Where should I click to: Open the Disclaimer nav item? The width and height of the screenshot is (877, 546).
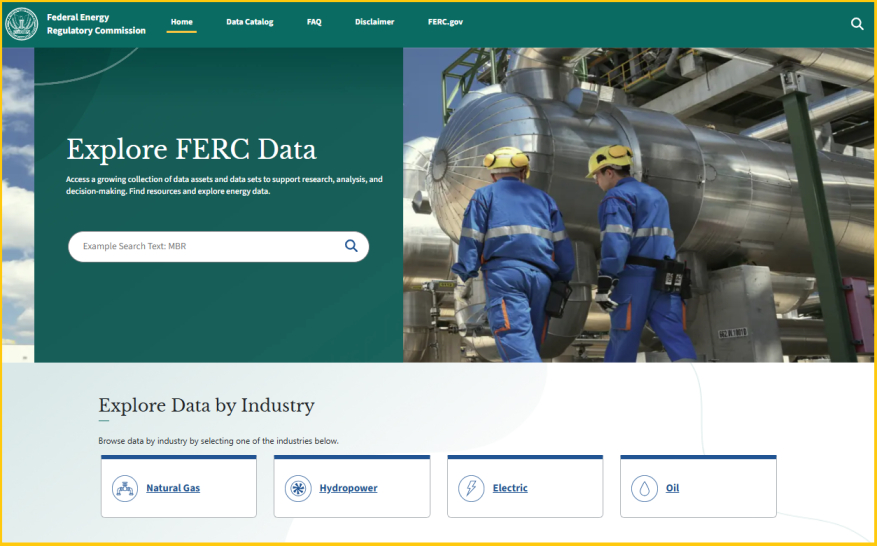(374, 22)
